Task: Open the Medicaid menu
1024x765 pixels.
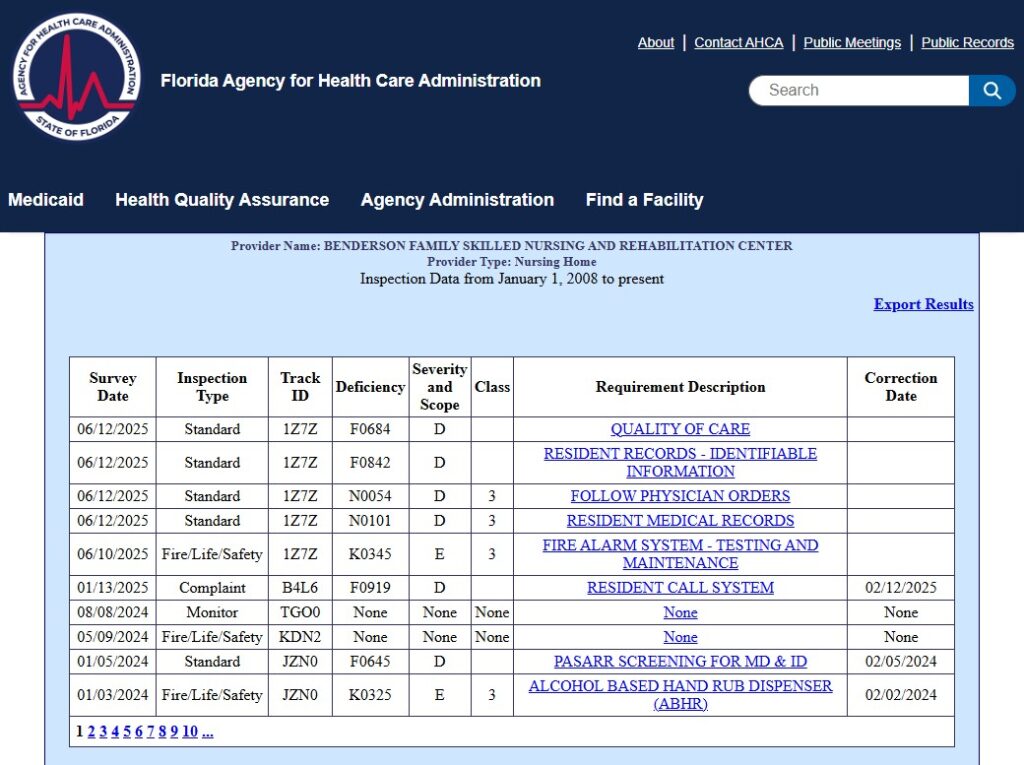Action: [46, 200]
